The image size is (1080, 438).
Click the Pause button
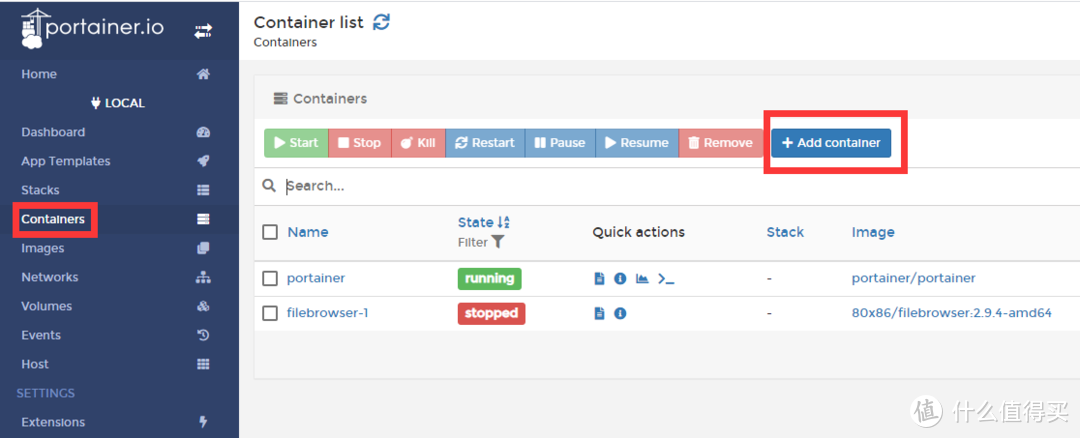pos(560,143)
